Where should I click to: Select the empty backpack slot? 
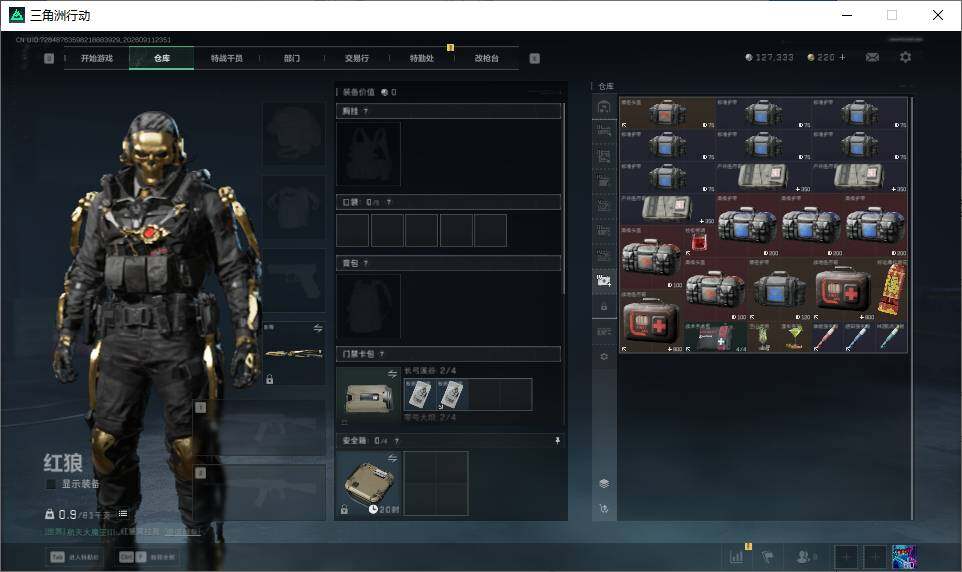(x=368, y=306)
